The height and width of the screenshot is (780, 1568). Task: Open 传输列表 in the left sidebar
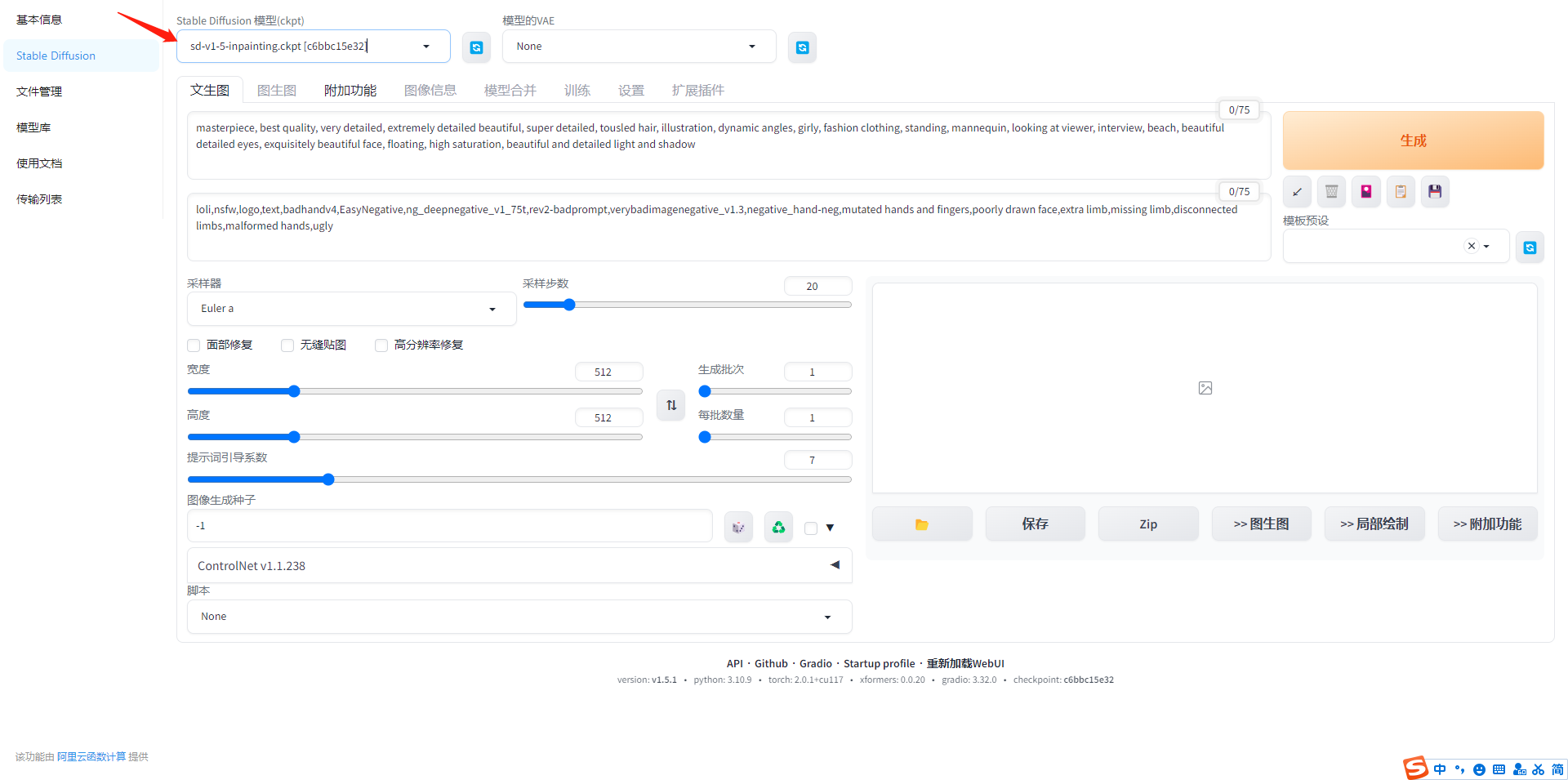(82, 199)
